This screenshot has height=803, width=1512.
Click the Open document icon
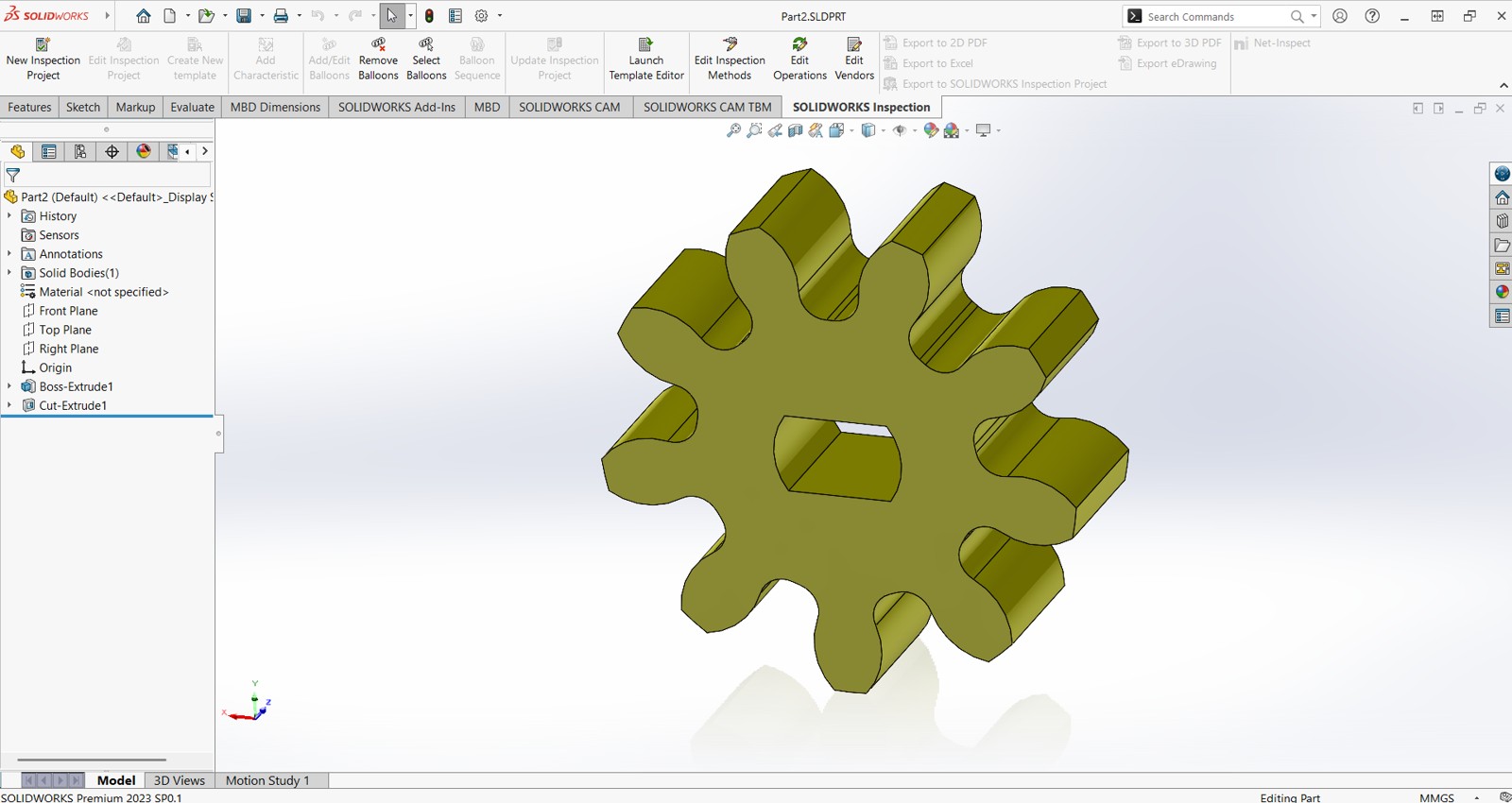pyautogui.click(x=205, y=16)
